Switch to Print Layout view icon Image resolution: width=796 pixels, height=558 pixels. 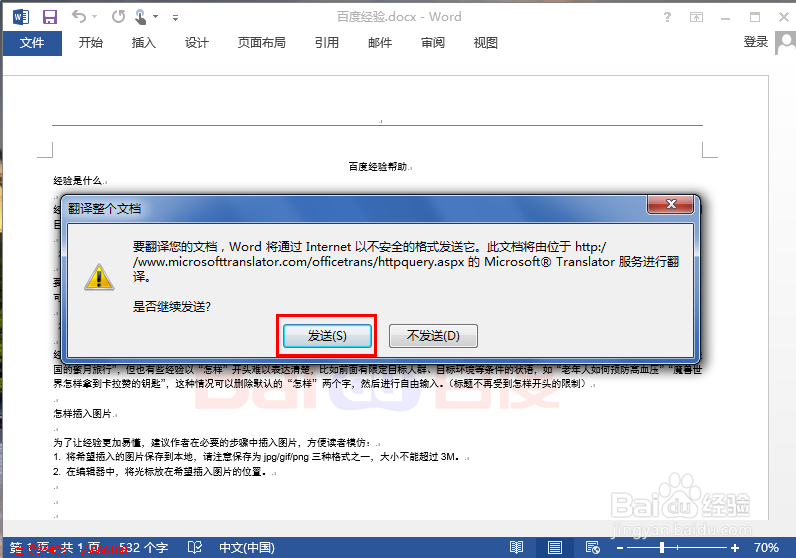coord(555,547)
